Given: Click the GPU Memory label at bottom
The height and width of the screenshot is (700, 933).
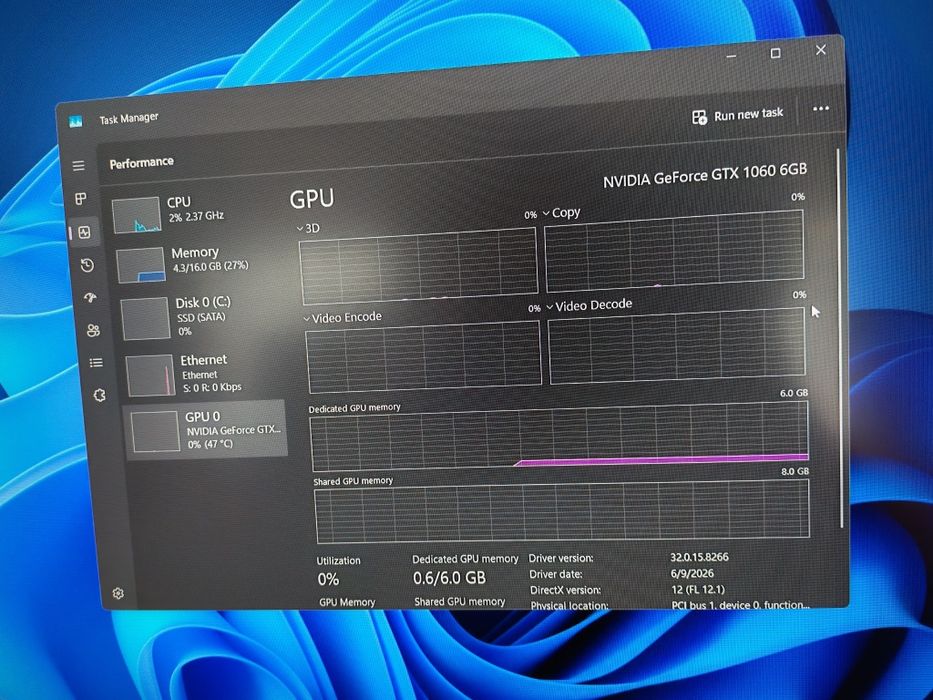Looking at the screenshot, I should (x=347, y=602).
